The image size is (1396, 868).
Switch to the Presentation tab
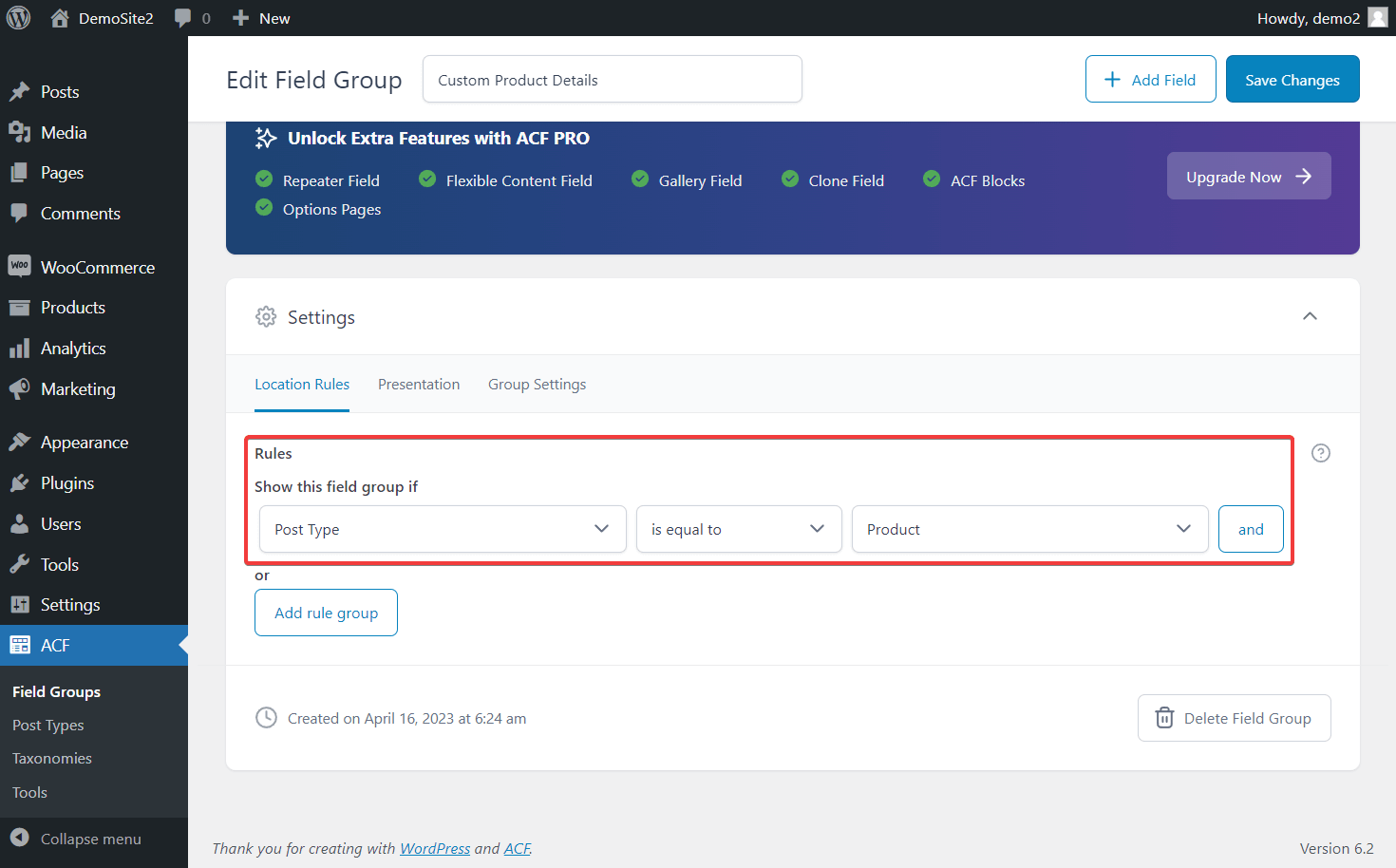(419, 385)
